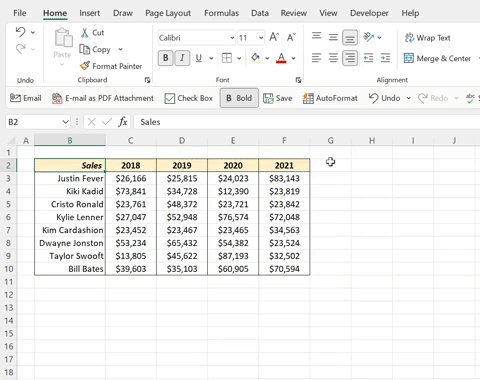Click the Name Box showing B2
The image size is (480, 380).
[33, 122]
